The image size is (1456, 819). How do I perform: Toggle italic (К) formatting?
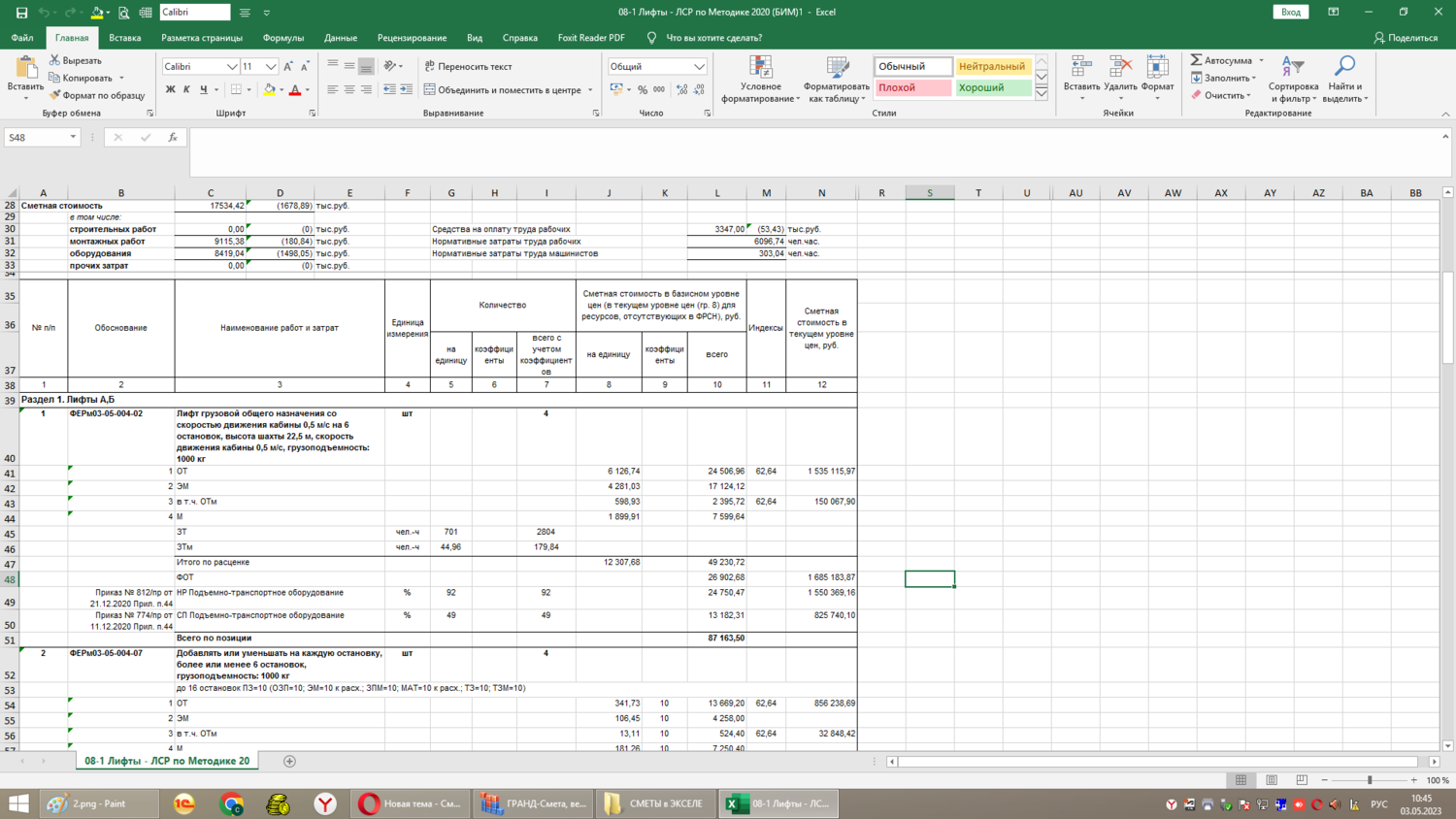click(186, 89)
